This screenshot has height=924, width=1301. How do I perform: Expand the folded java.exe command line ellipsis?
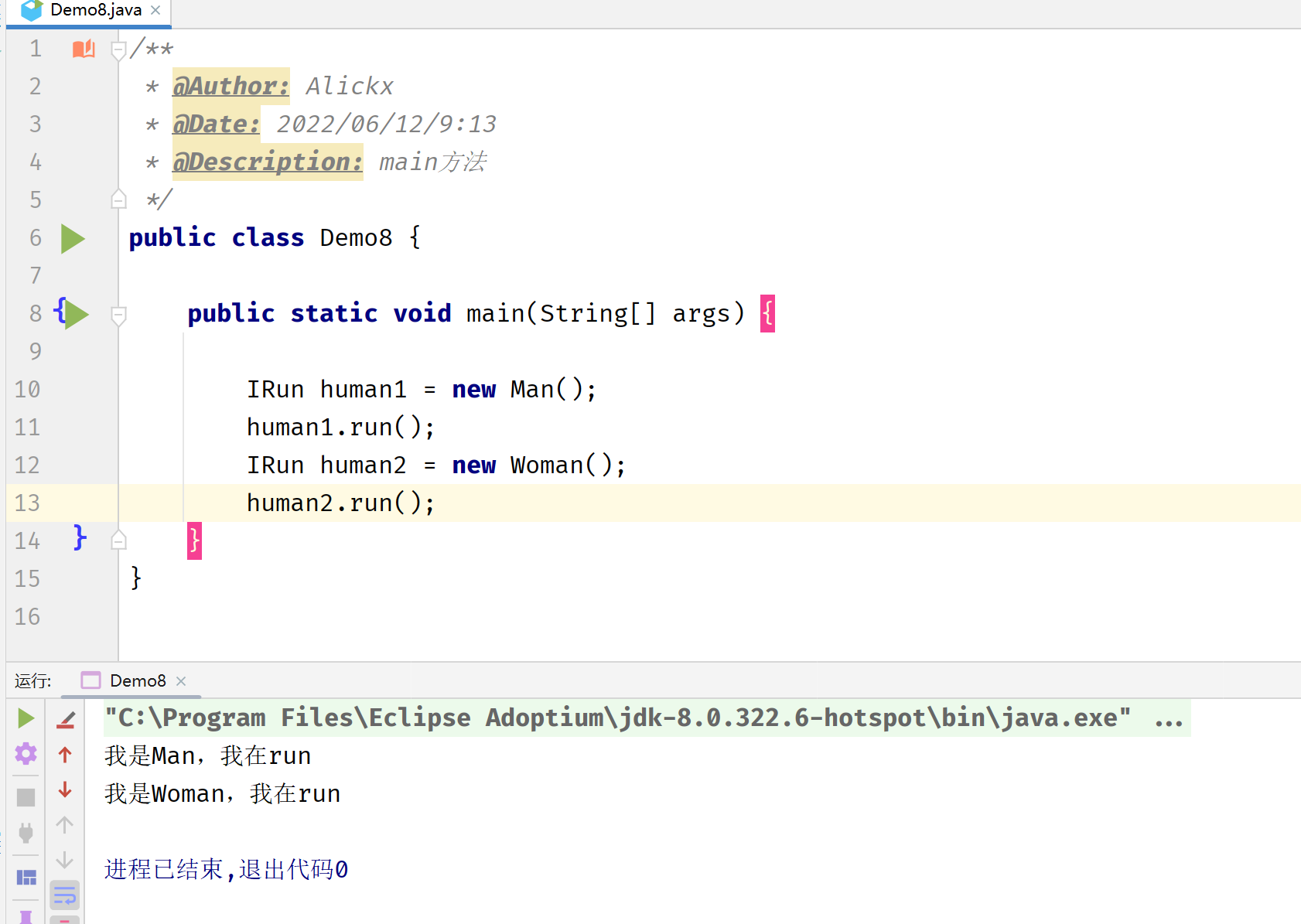point(1168,719)
